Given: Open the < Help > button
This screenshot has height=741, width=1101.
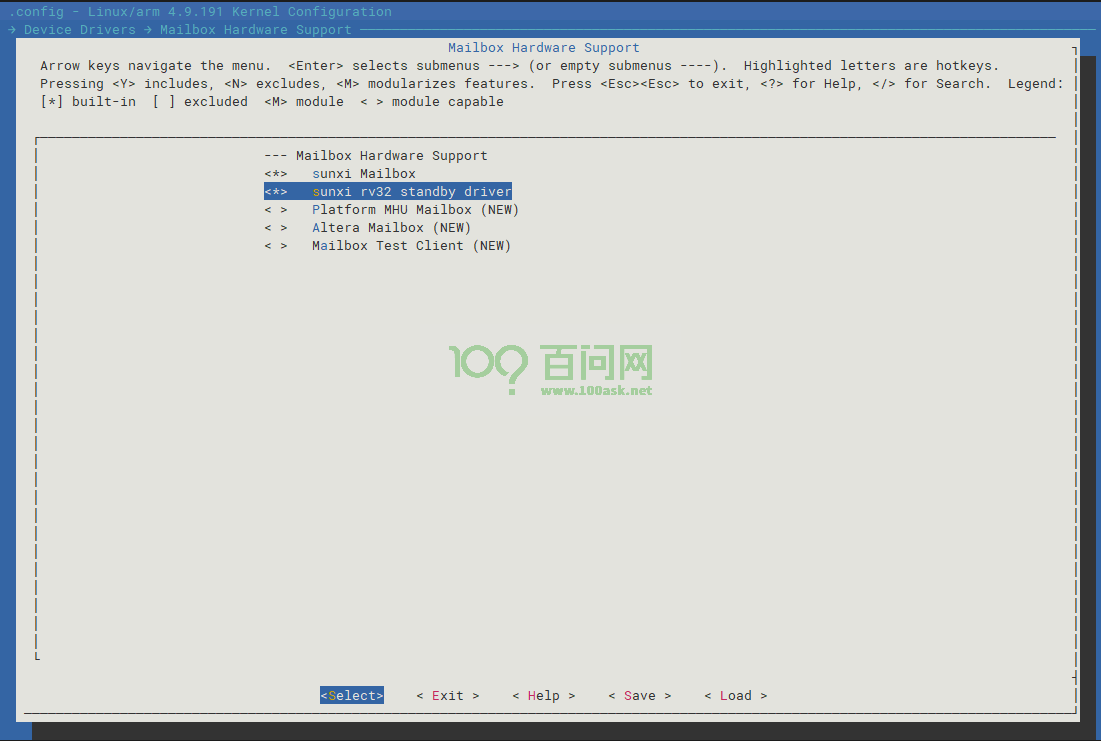Looking at the screenshot, I should pyautogui.click(x=543, y=696).
